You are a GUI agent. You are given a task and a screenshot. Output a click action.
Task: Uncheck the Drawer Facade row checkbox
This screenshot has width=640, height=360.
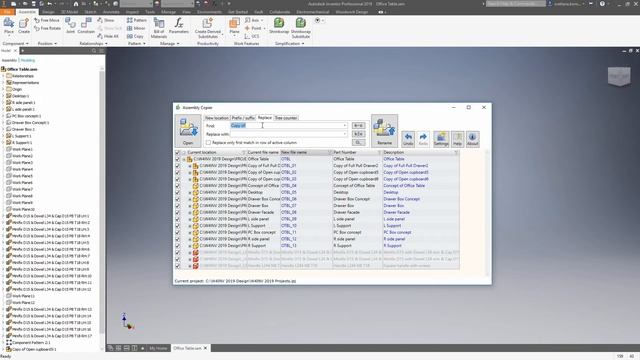pyautogui.click(x=177, y=212)
